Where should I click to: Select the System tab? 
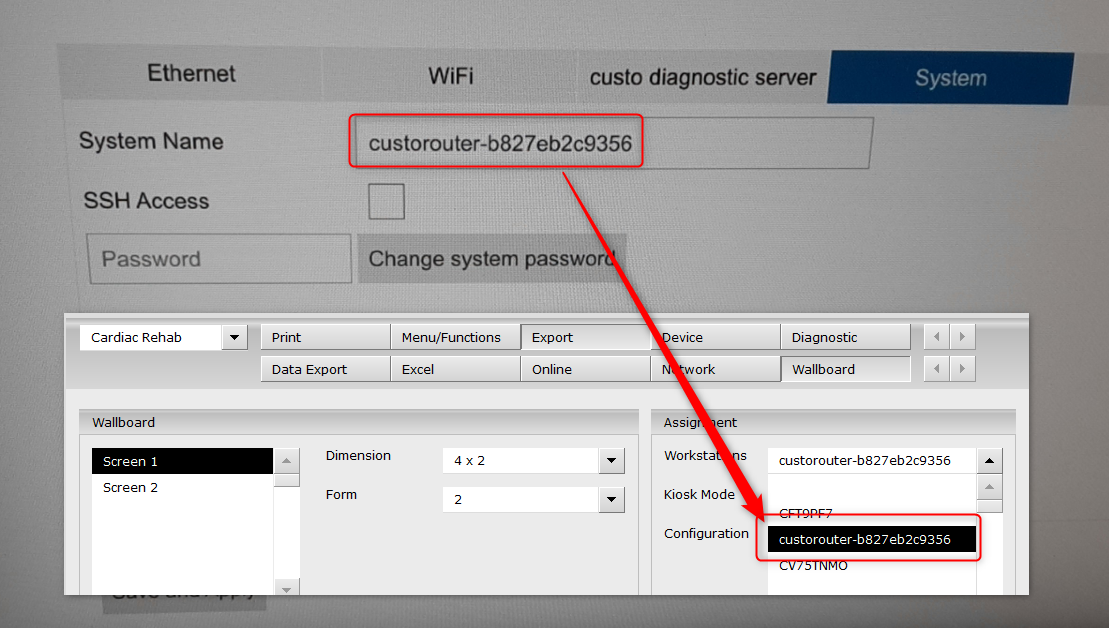(x=950, y=78)
